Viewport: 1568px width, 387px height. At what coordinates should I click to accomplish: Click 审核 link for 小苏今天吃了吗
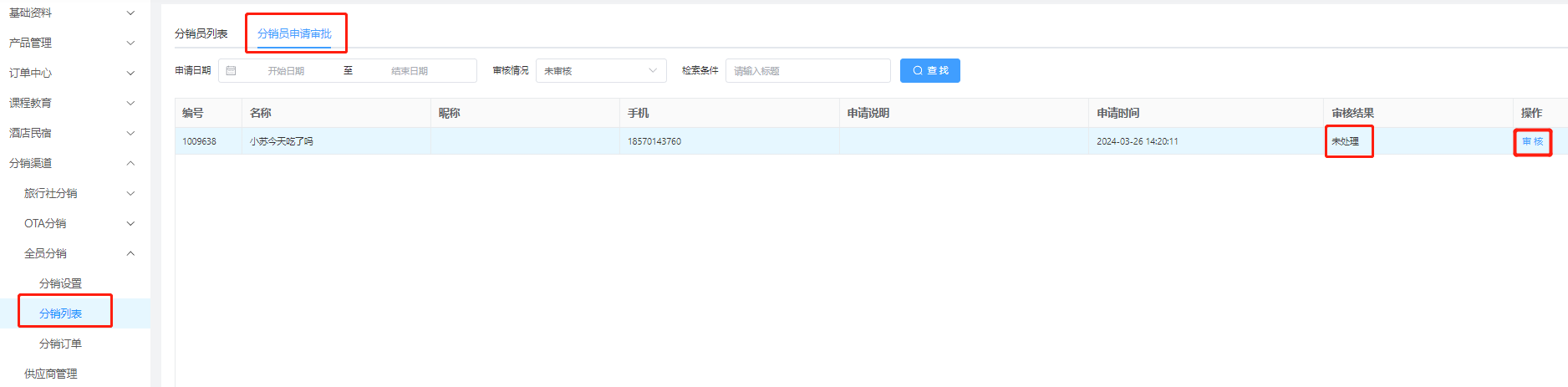tap(1532, 141)
